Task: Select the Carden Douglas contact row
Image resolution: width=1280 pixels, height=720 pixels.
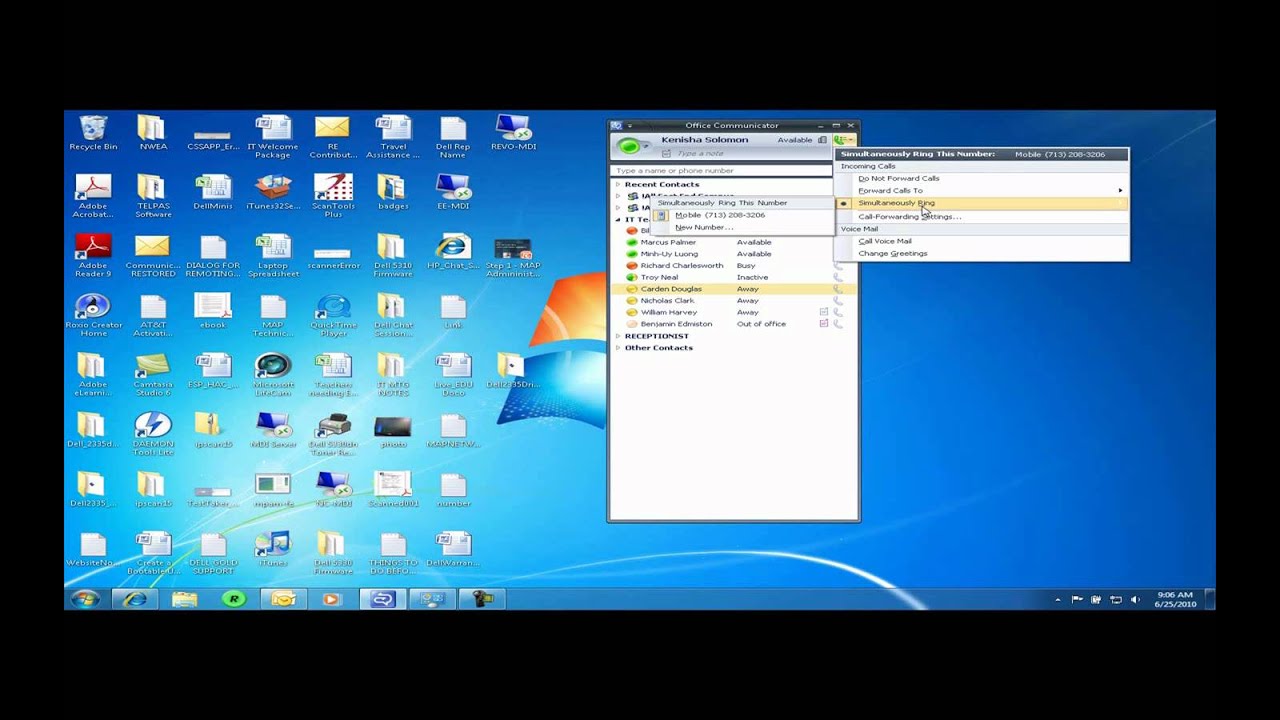Action: click(734, 289)
